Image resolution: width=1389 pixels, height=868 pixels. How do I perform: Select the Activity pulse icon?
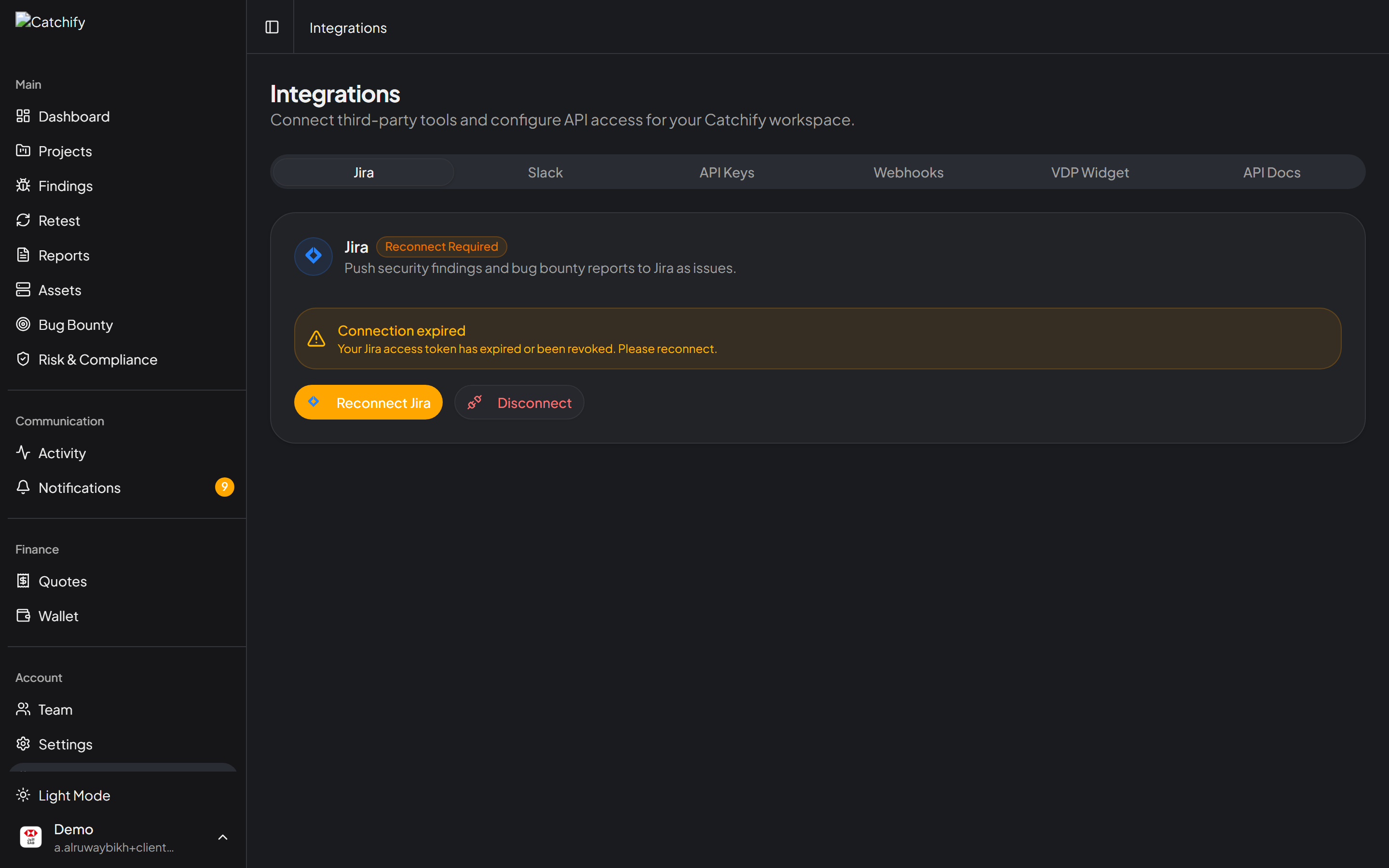23,452
